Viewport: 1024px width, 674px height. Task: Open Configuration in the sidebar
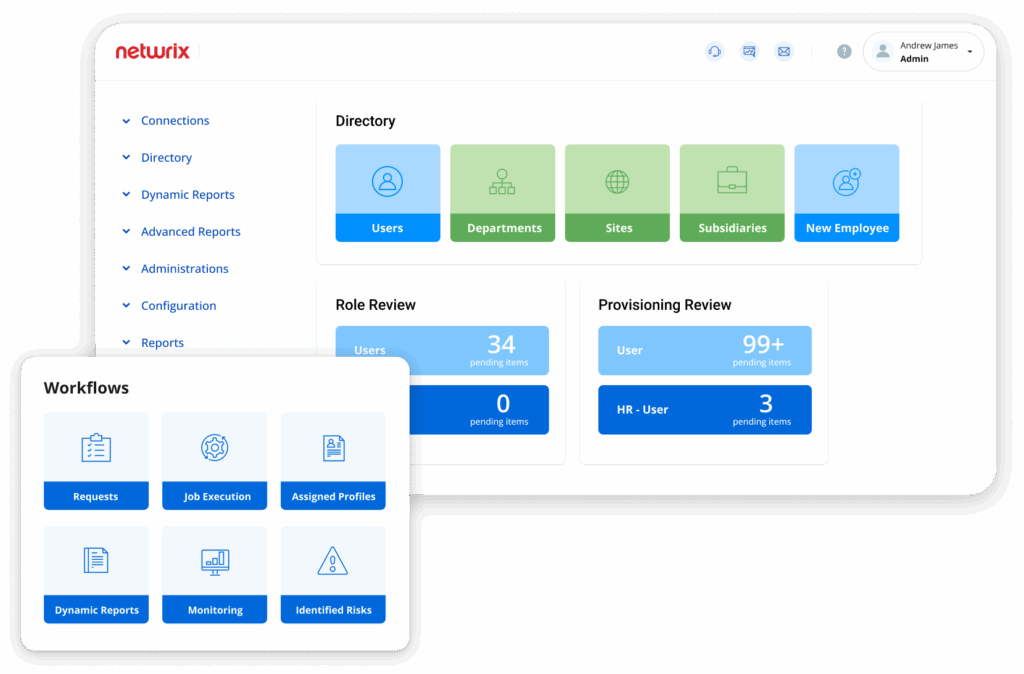pyautogui.click(x=178, y=306)
